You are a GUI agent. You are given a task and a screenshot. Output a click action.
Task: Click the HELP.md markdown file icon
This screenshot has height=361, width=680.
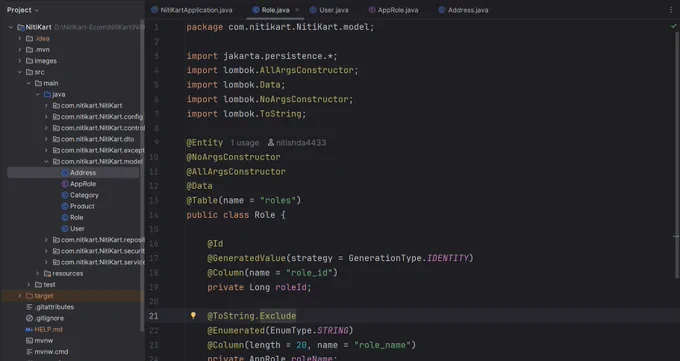coord(29,329)
